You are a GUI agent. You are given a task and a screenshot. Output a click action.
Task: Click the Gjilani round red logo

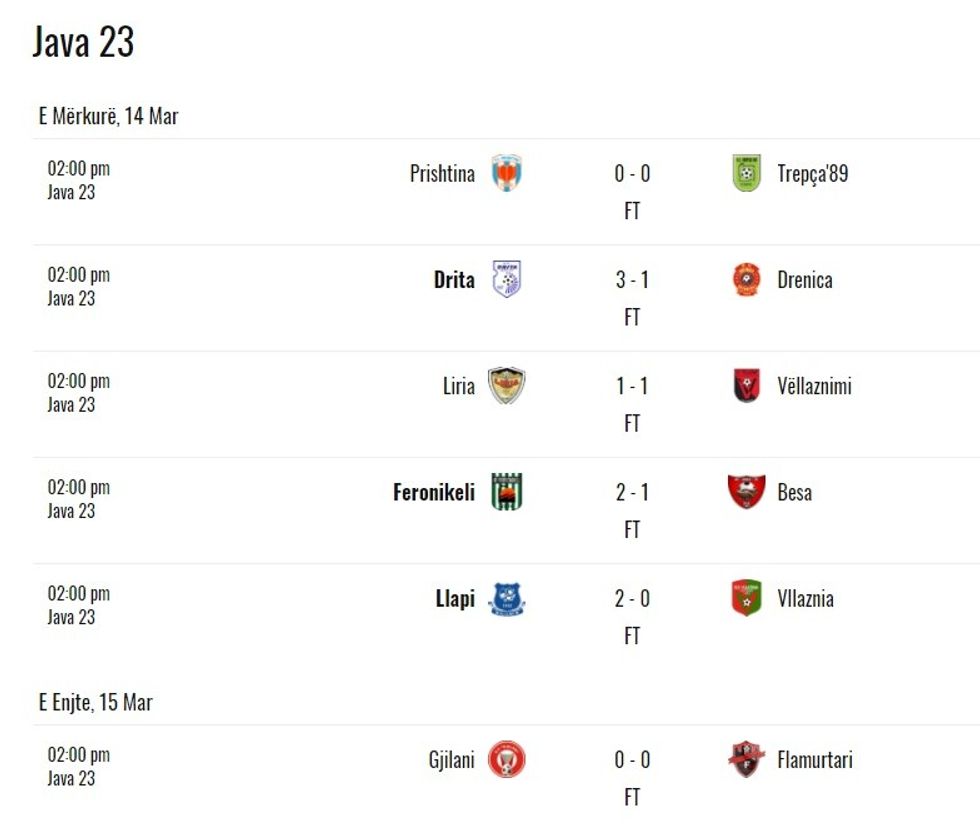[x=506, y=760]
